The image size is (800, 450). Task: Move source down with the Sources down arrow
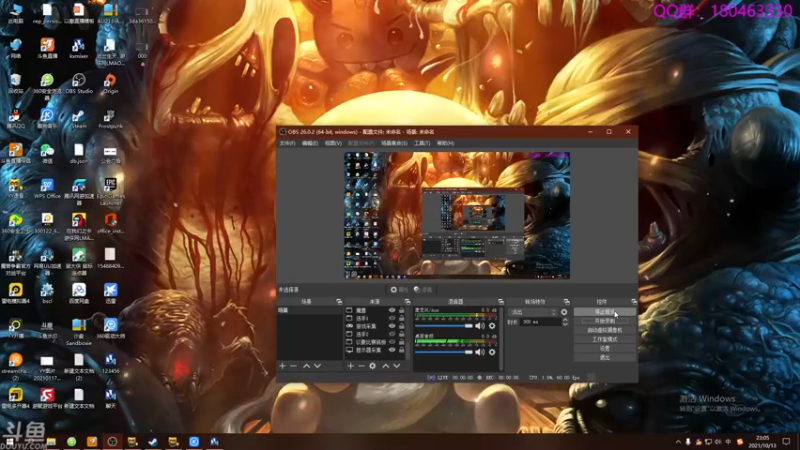(x=396, y=366)
